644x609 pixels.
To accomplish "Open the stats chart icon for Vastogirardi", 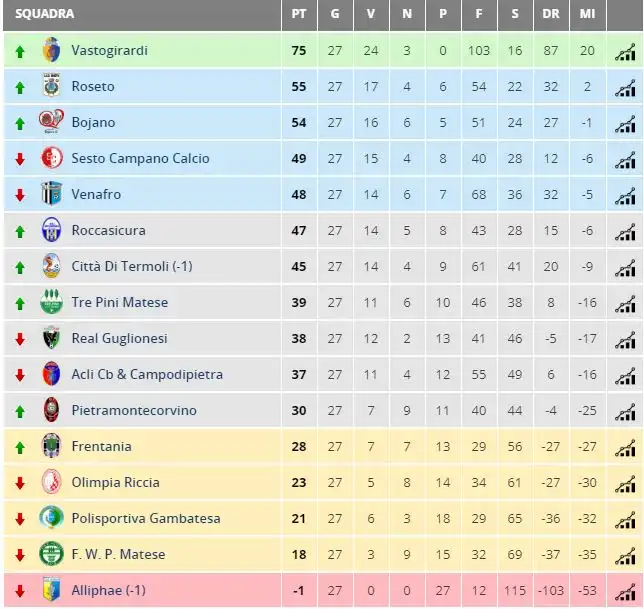I will pos(625,52).
